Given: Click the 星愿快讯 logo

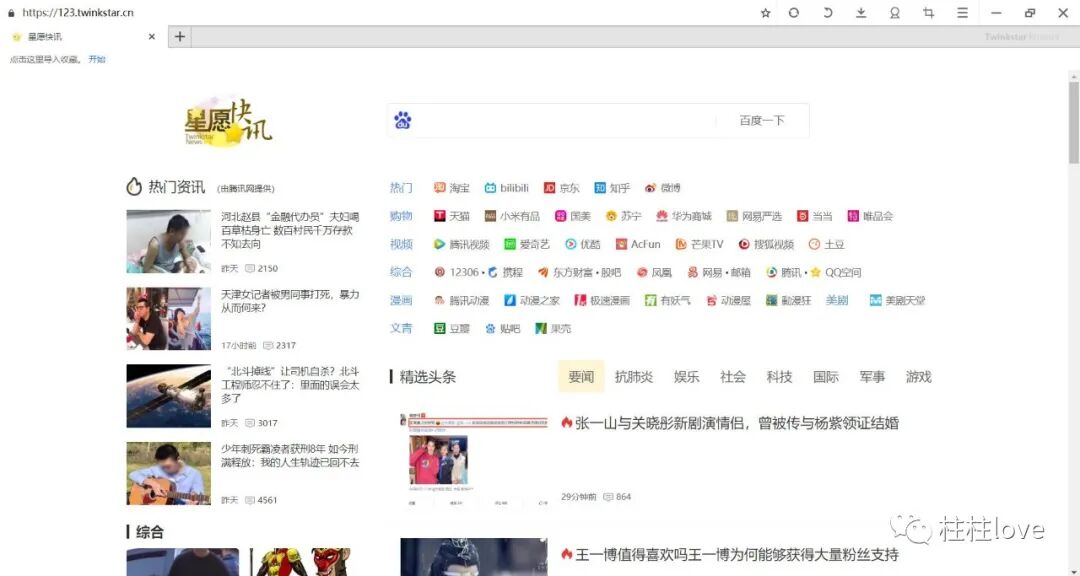Looking at the screenshot, I should (228, 122).
